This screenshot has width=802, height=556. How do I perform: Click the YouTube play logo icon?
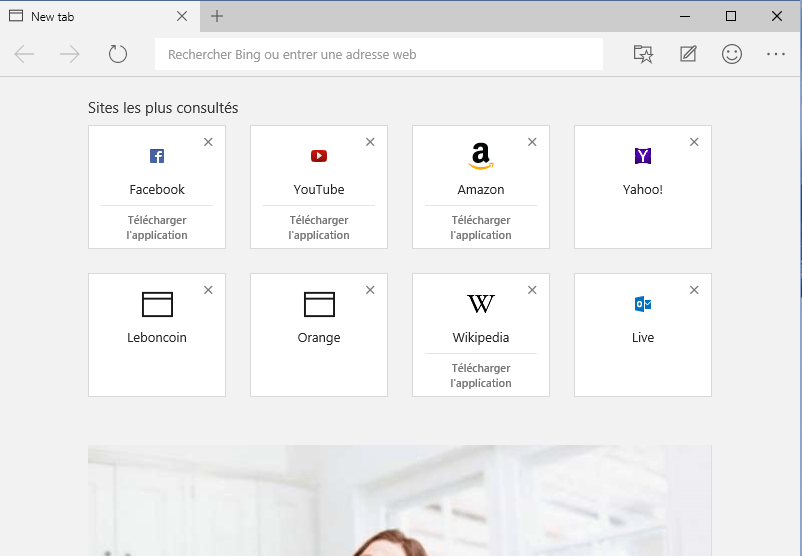point(319,155)
